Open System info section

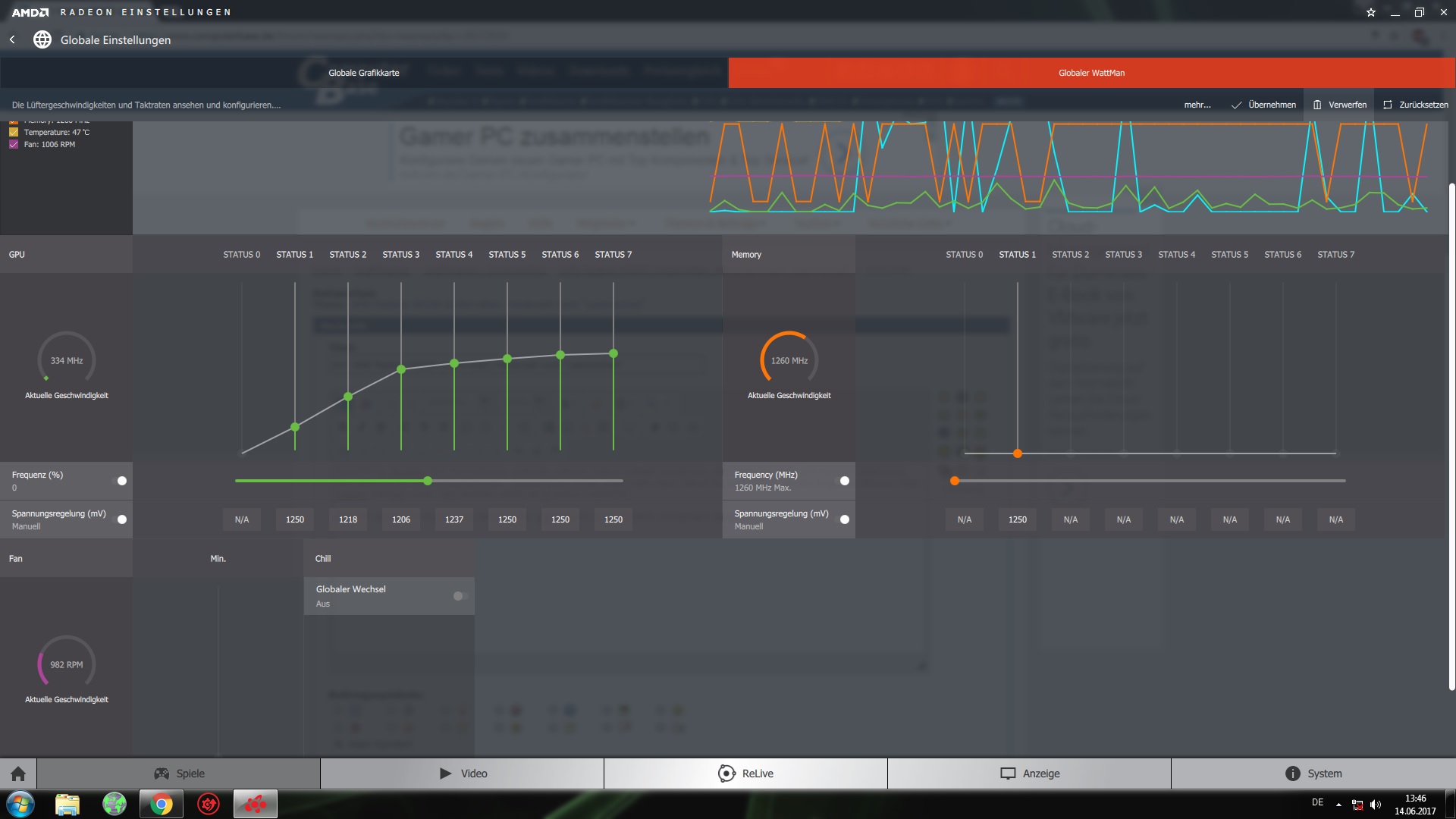pos(1313,773)
